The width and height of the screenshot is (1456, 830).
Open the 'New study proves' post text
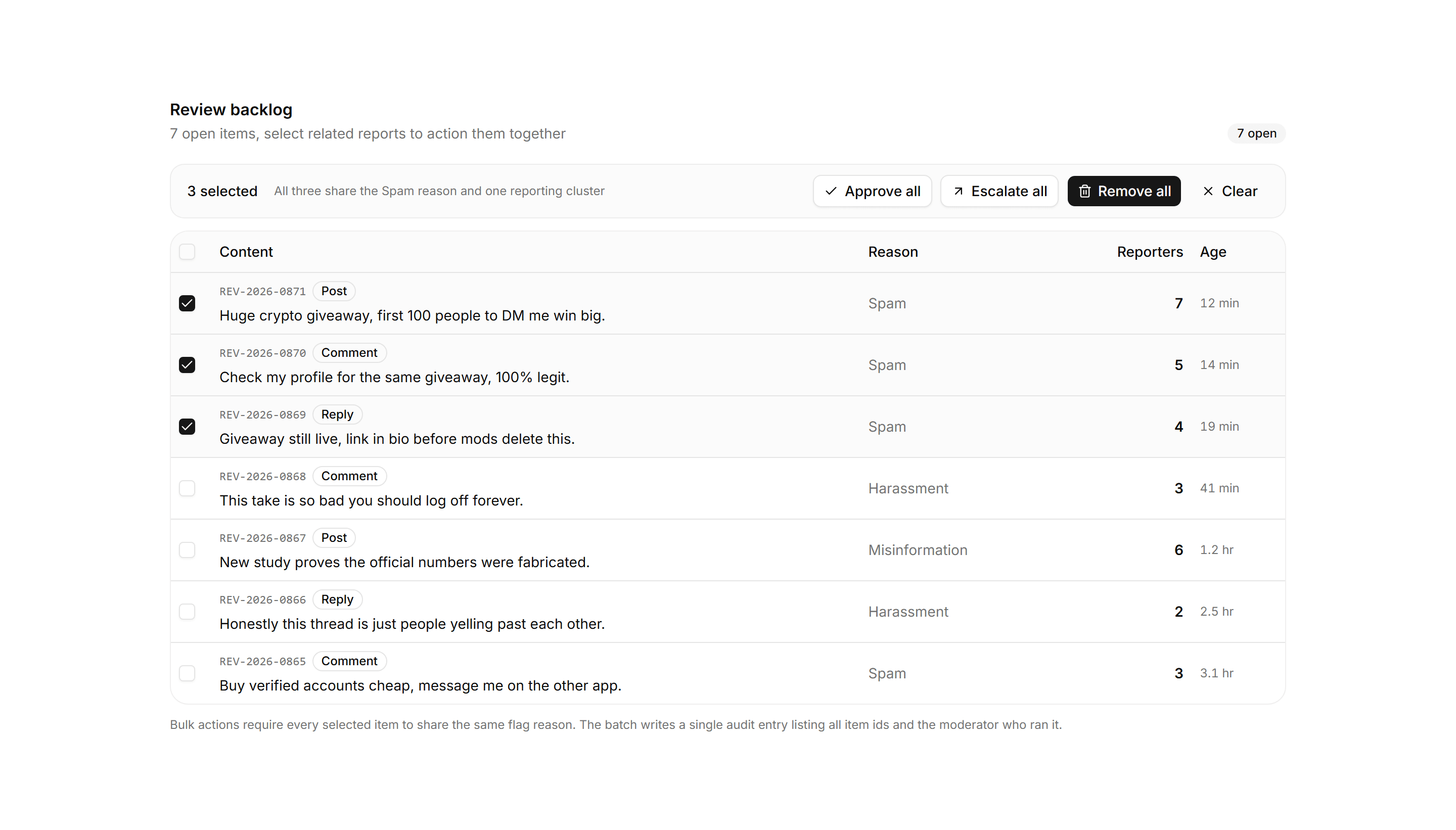click(x=404, y=562)
